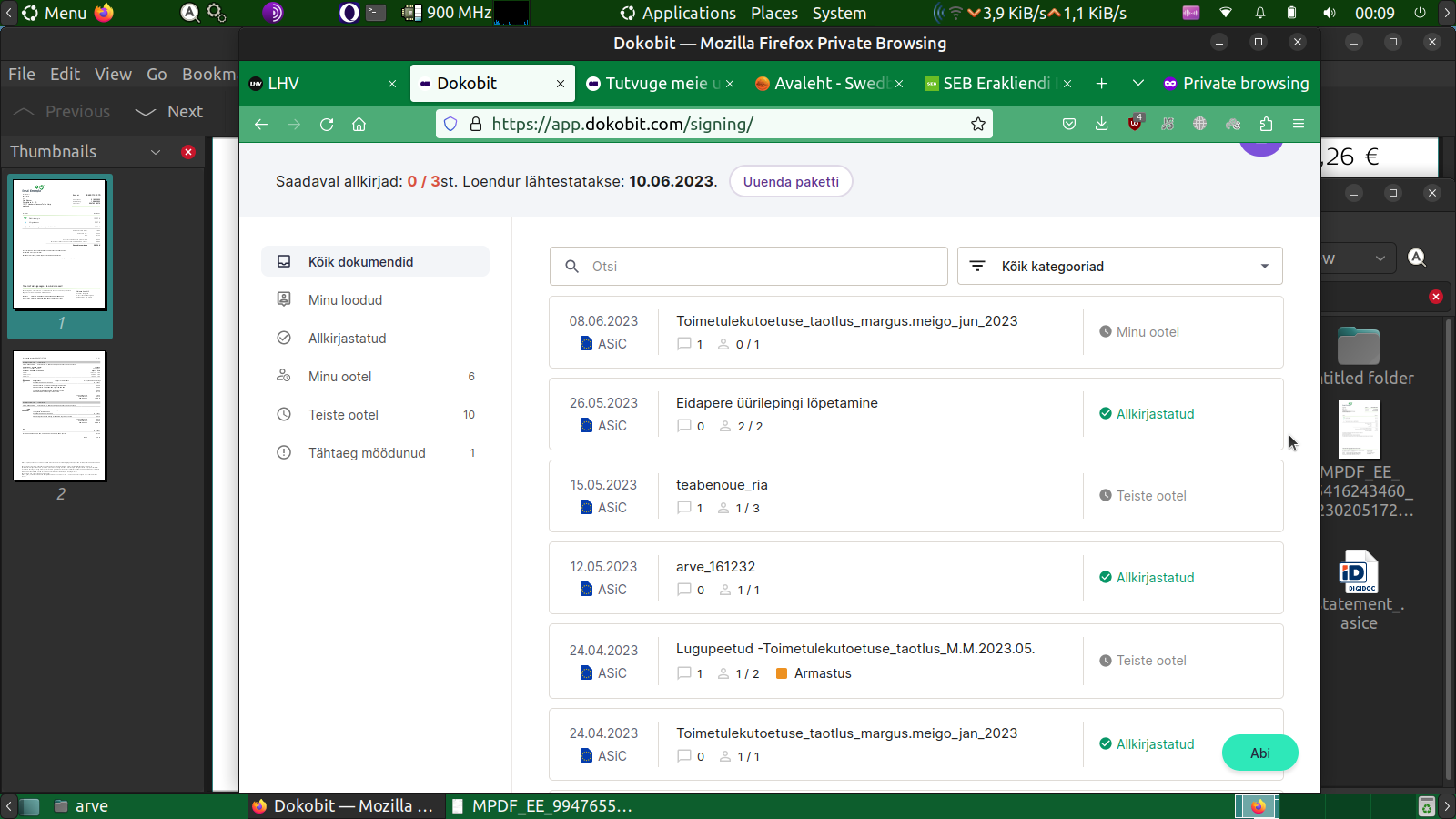The width and height of the screenshot is (1456, 819).
Task: Close the LHV tab
Action: point(392,84)
